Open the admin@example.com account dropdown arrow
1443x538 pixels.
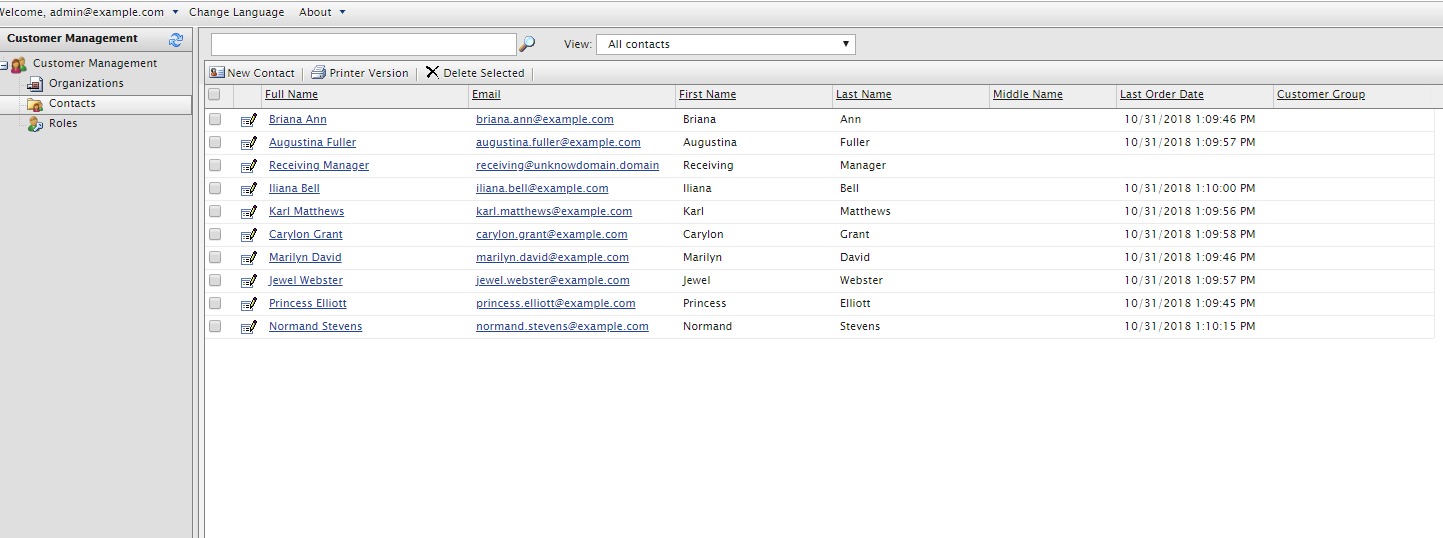point(175,12)
